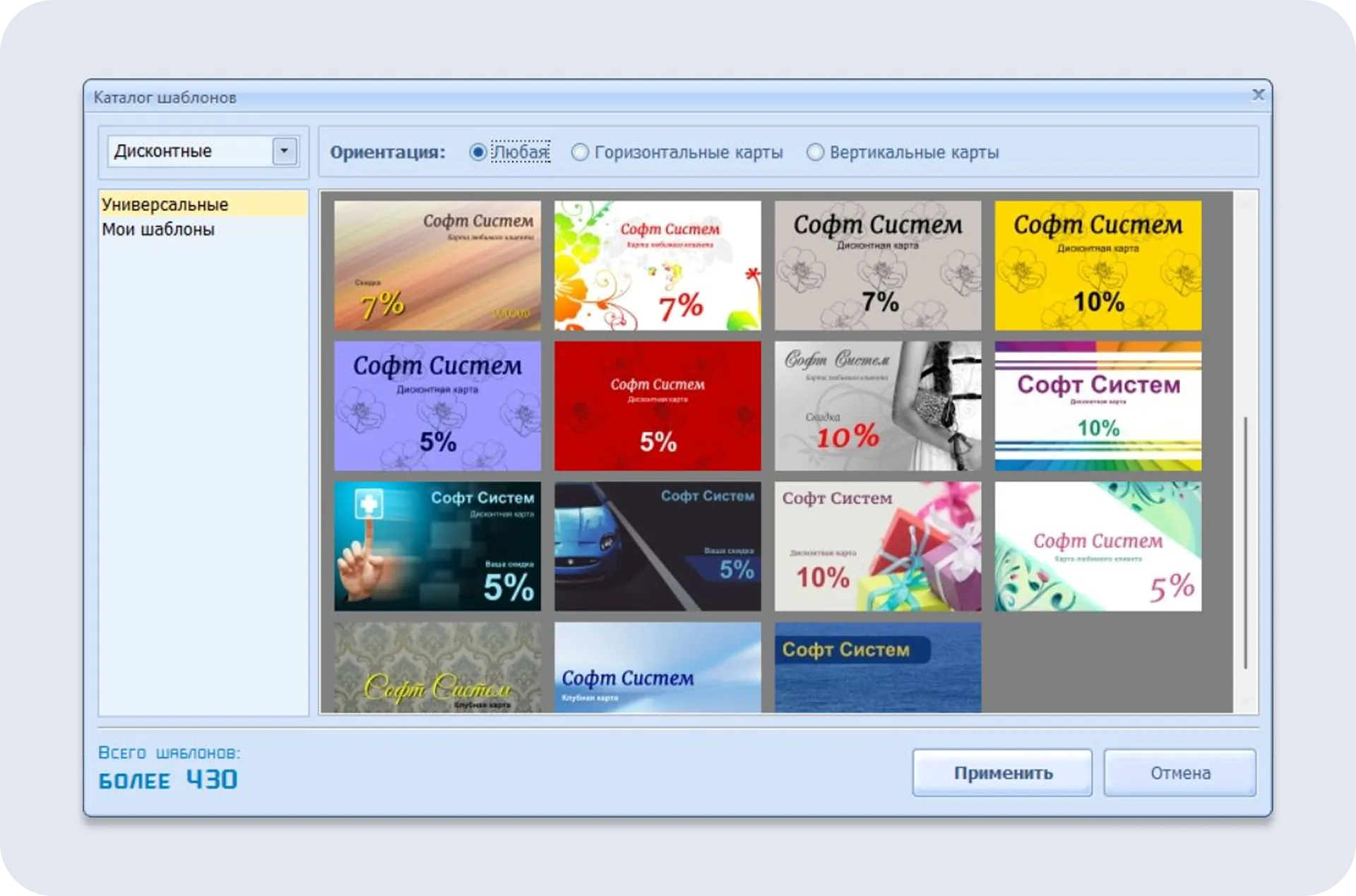Choose the rainbow stripes 10% template
This screenshot has width=1356, height=896.
pos(1098,406)
